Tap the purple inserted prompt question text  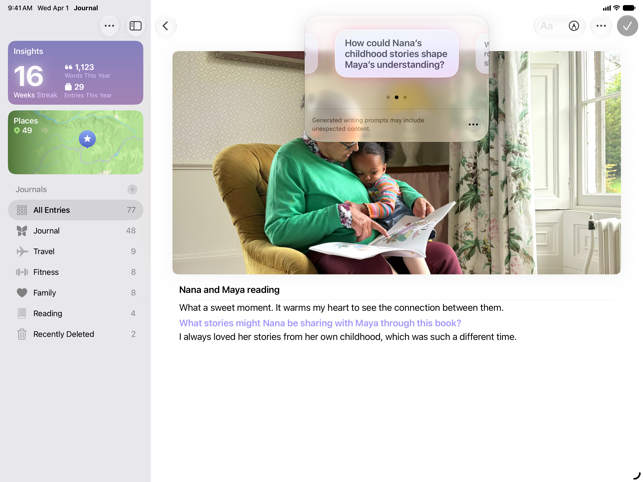[320, 323]
